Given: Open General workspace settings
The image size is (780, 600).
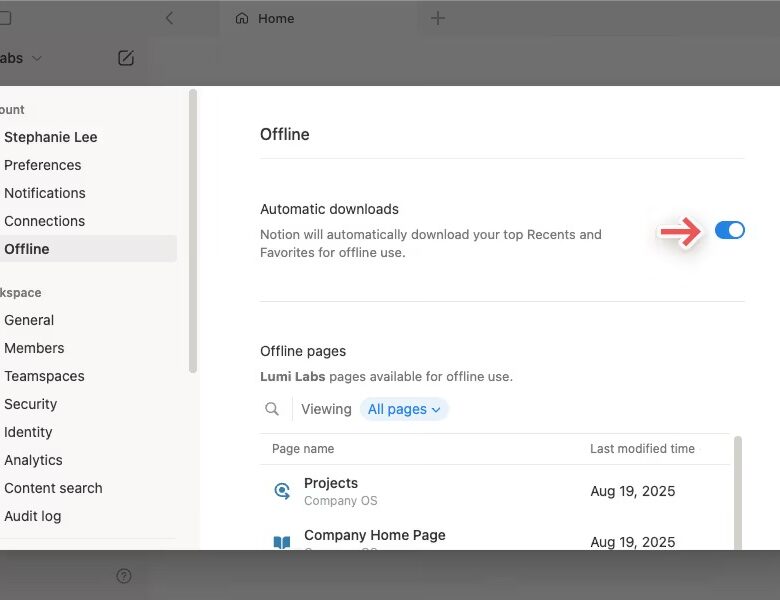Looking at the screenshot, I should [x=29, y=320].
